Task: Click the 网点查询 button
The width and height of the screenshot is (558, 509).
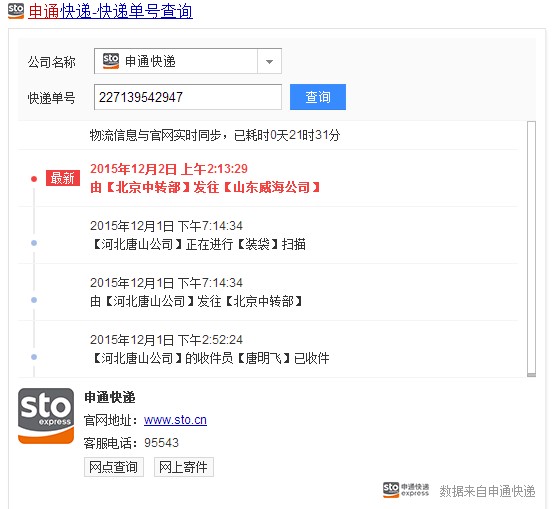Action: point(114,467)
